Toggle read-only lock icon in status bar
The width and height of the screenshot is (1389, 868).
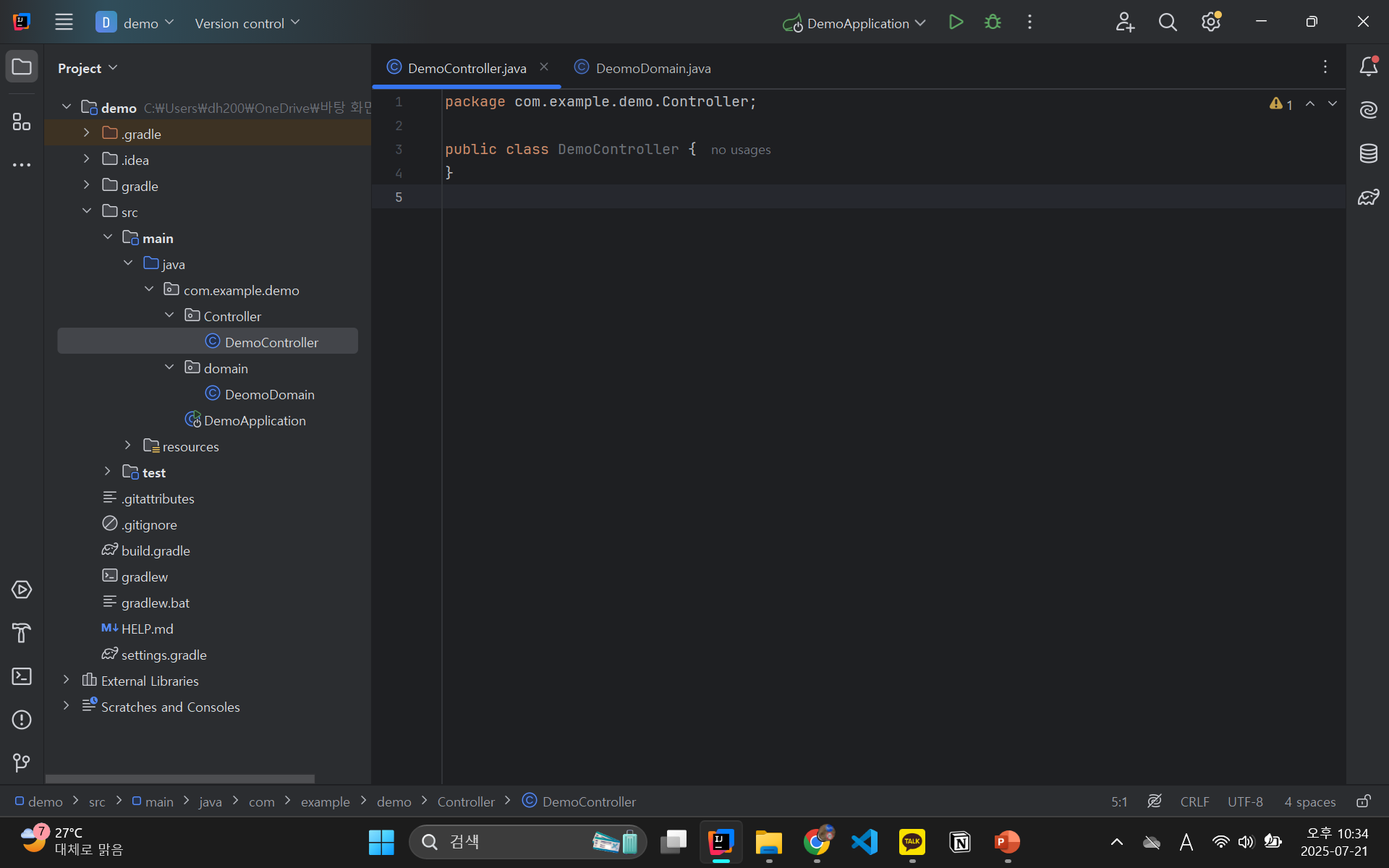point(1363,801)
